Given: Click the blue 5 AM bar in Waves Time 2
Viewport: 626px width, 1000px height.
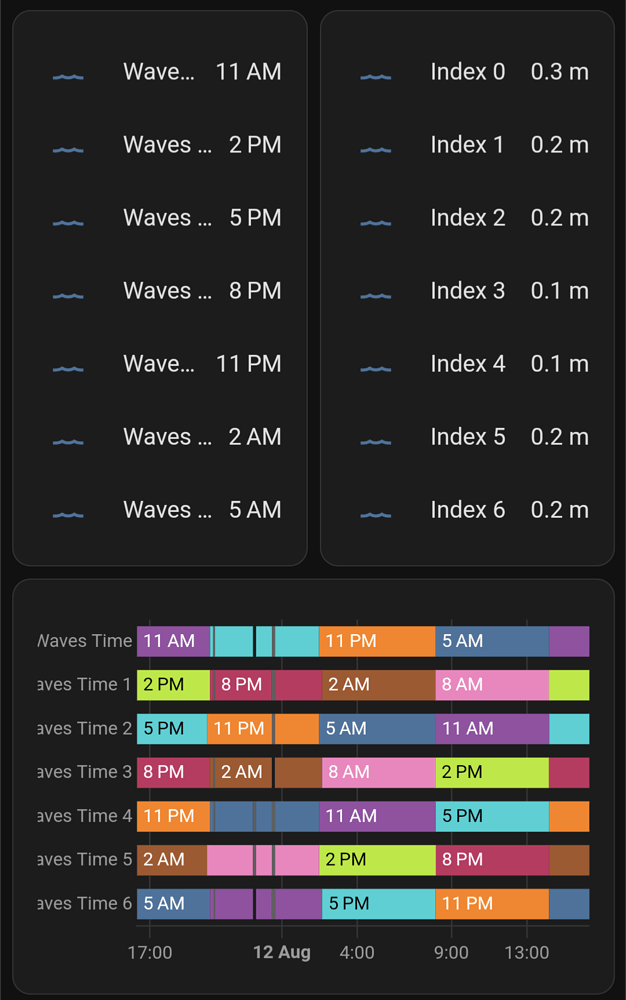Looking at the screenshot, I should pos(377,729).
